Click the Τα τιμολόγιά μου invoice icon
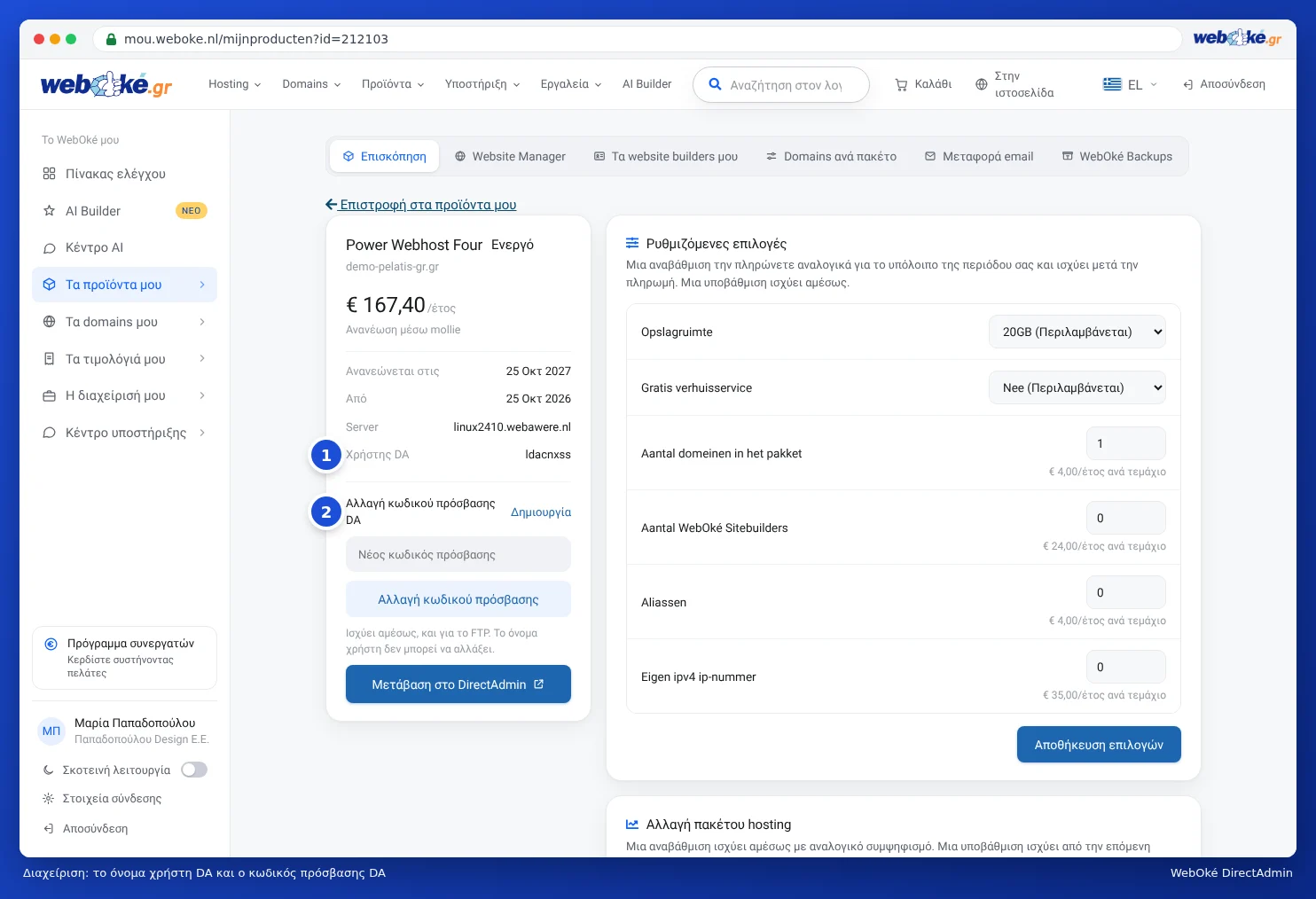1316x899 pixels. [49, 359]
